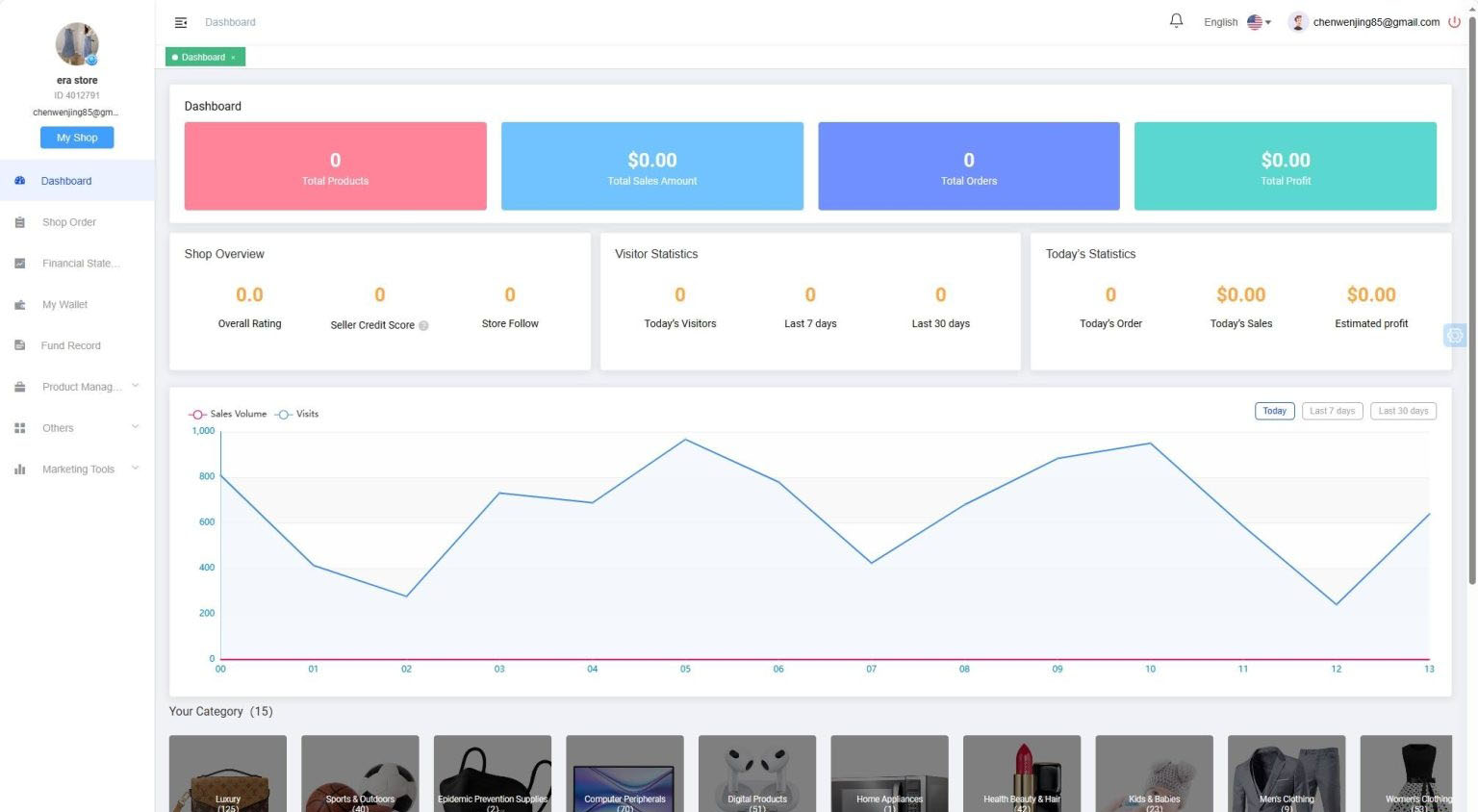Expand the Product Management submenu arrow
Image resolution: width=1478 pixels, height=812 pixels.
(x=135, y=386)
